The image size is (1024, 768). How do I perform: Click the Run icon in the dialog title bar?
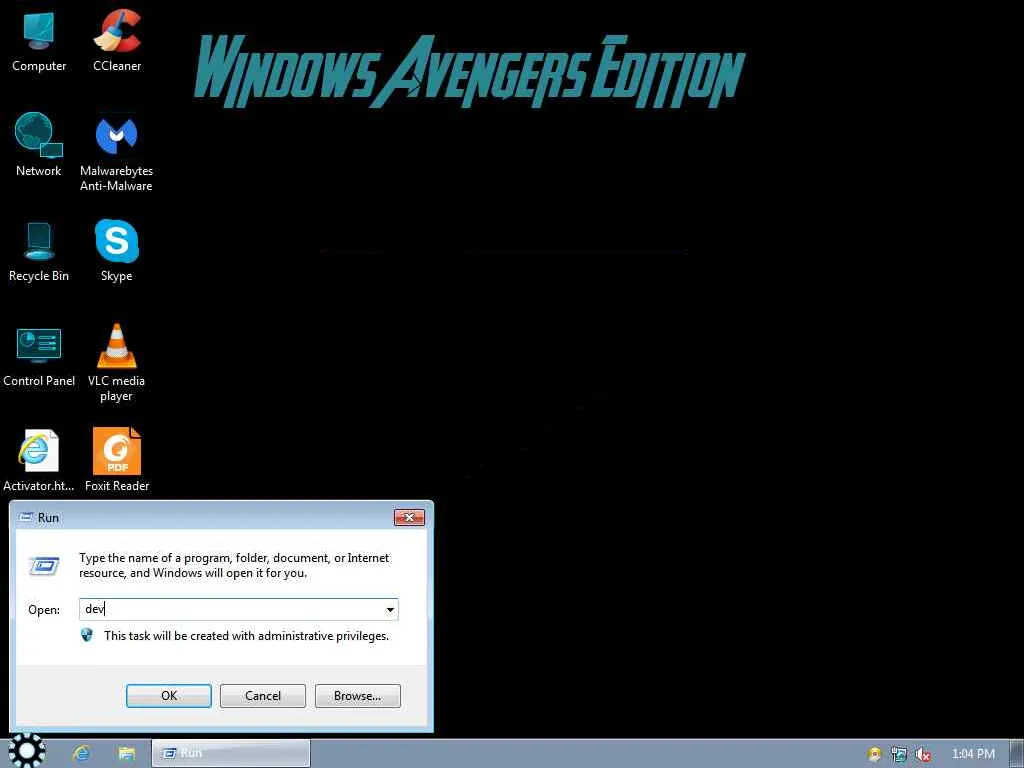(x=26, y=517)
